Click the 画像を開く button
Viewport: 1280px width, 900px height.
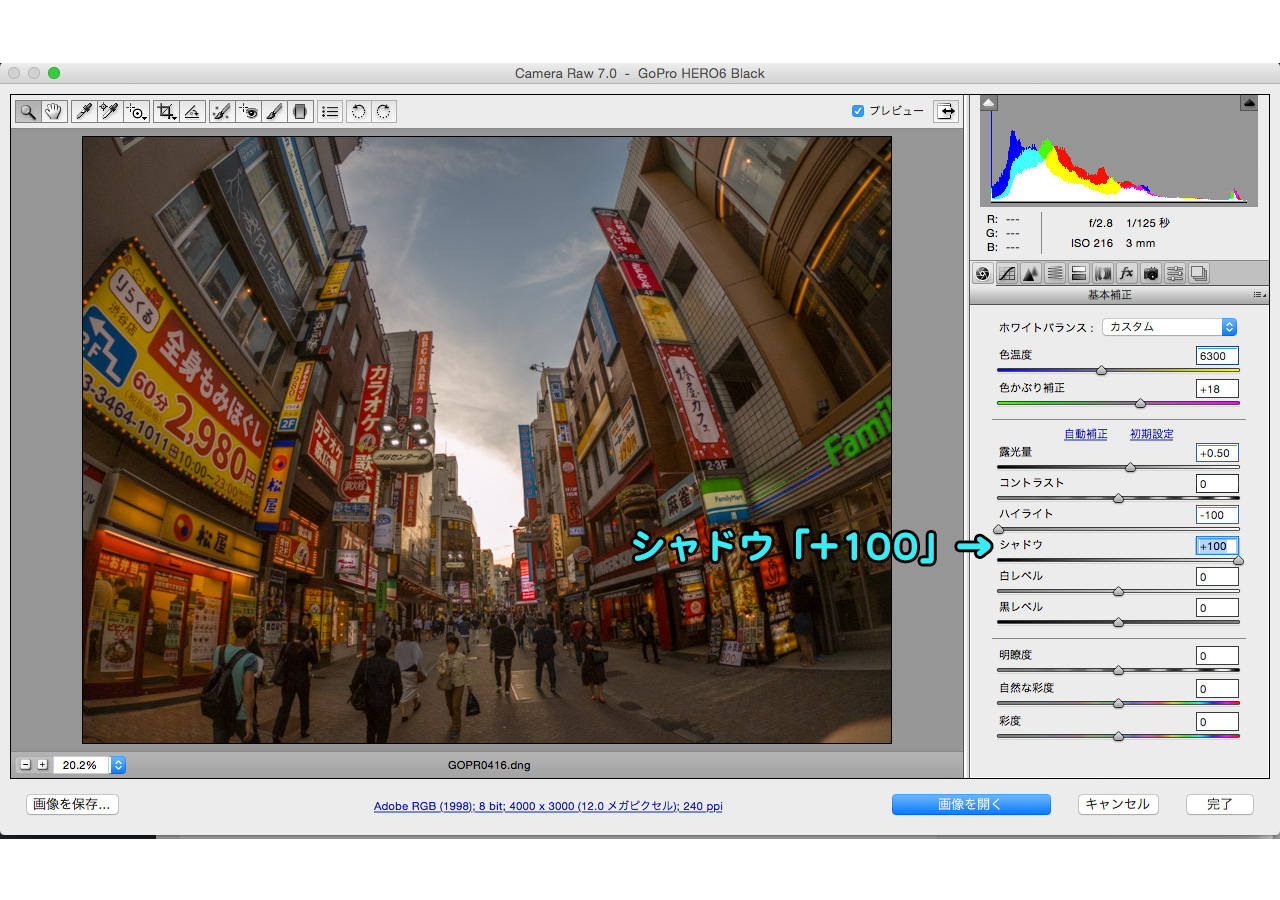click(x=970, y=804)
